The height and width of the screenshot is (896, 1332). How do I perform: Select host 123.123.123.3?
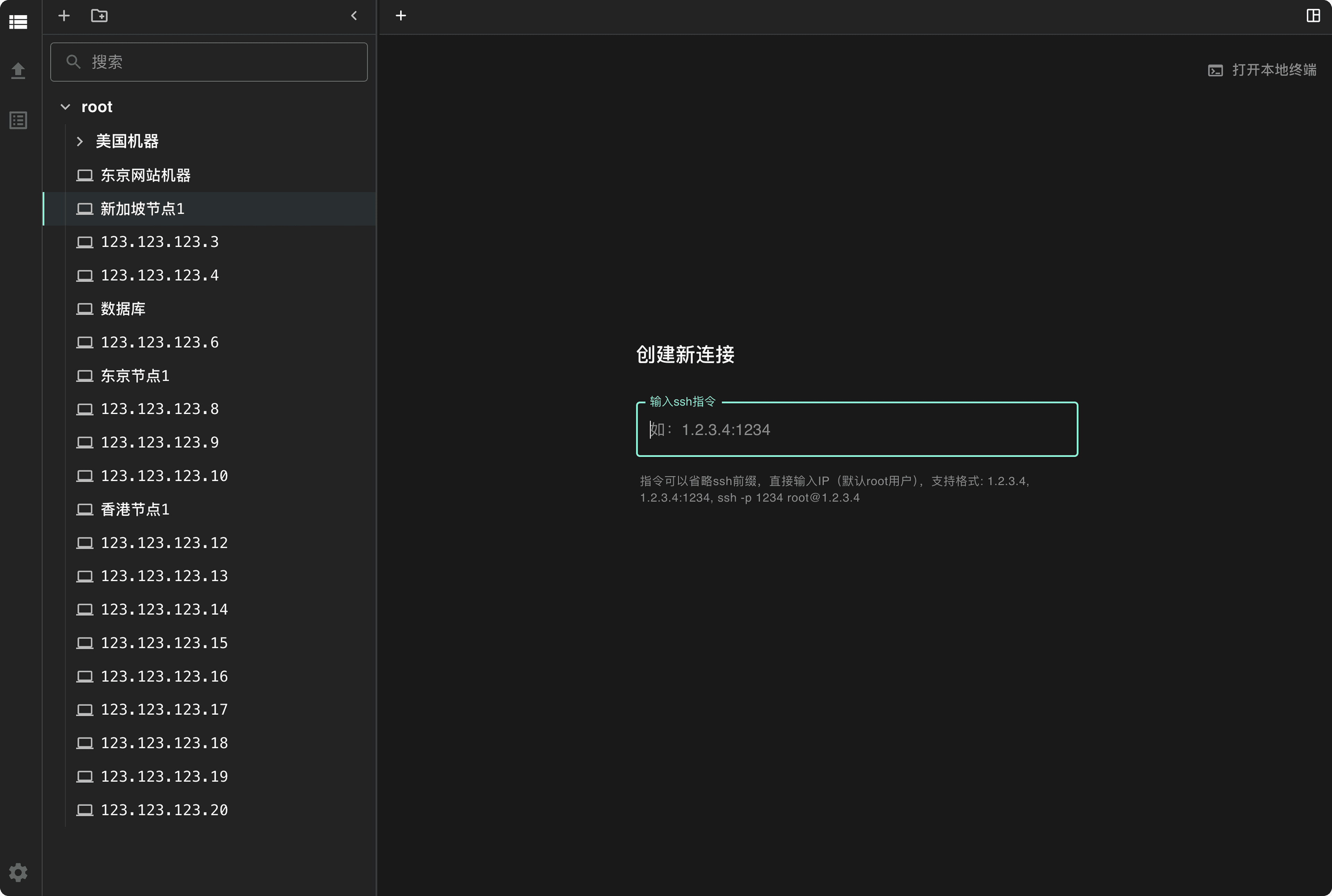209,242
